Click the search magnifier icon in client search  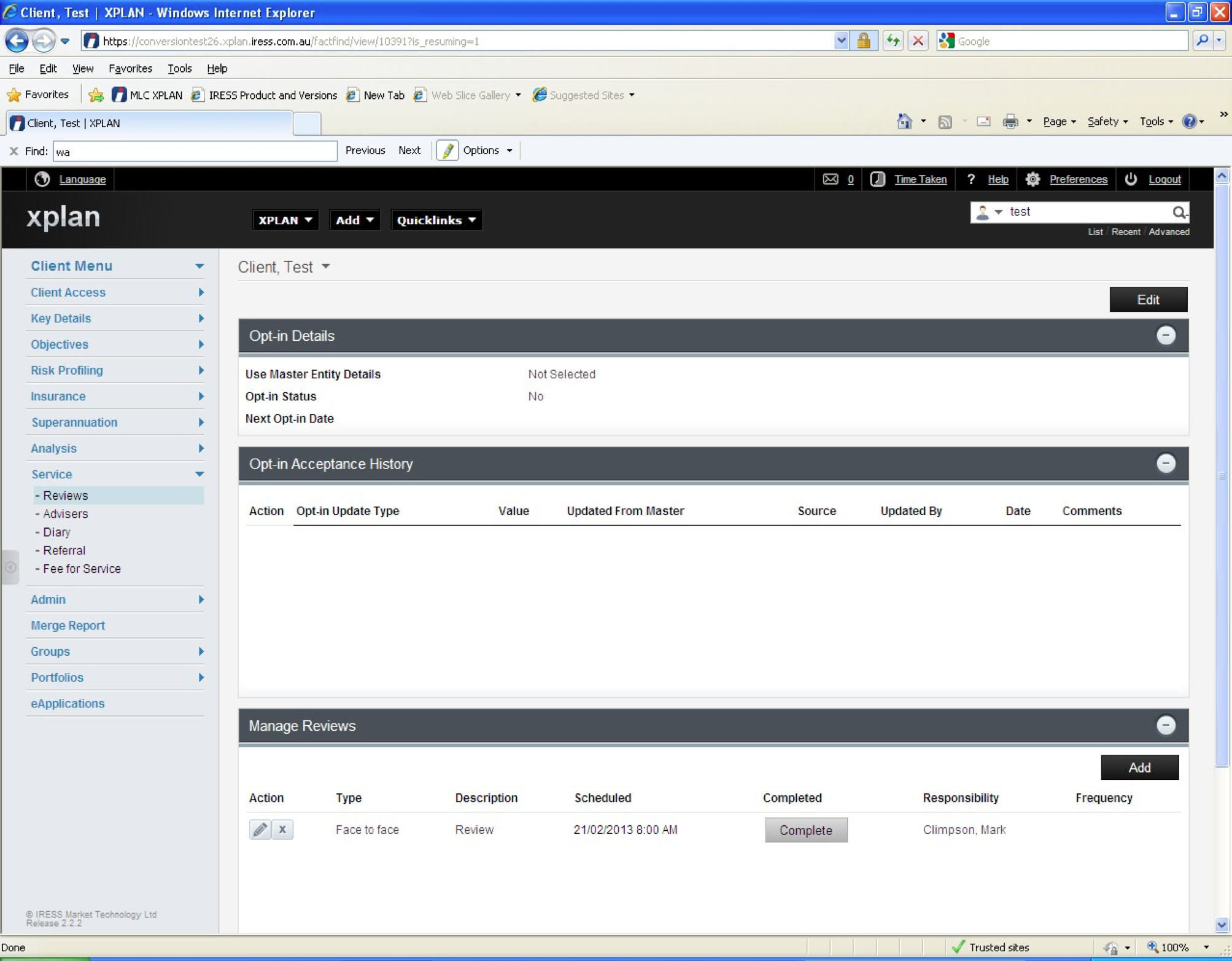click(1178, 212)
